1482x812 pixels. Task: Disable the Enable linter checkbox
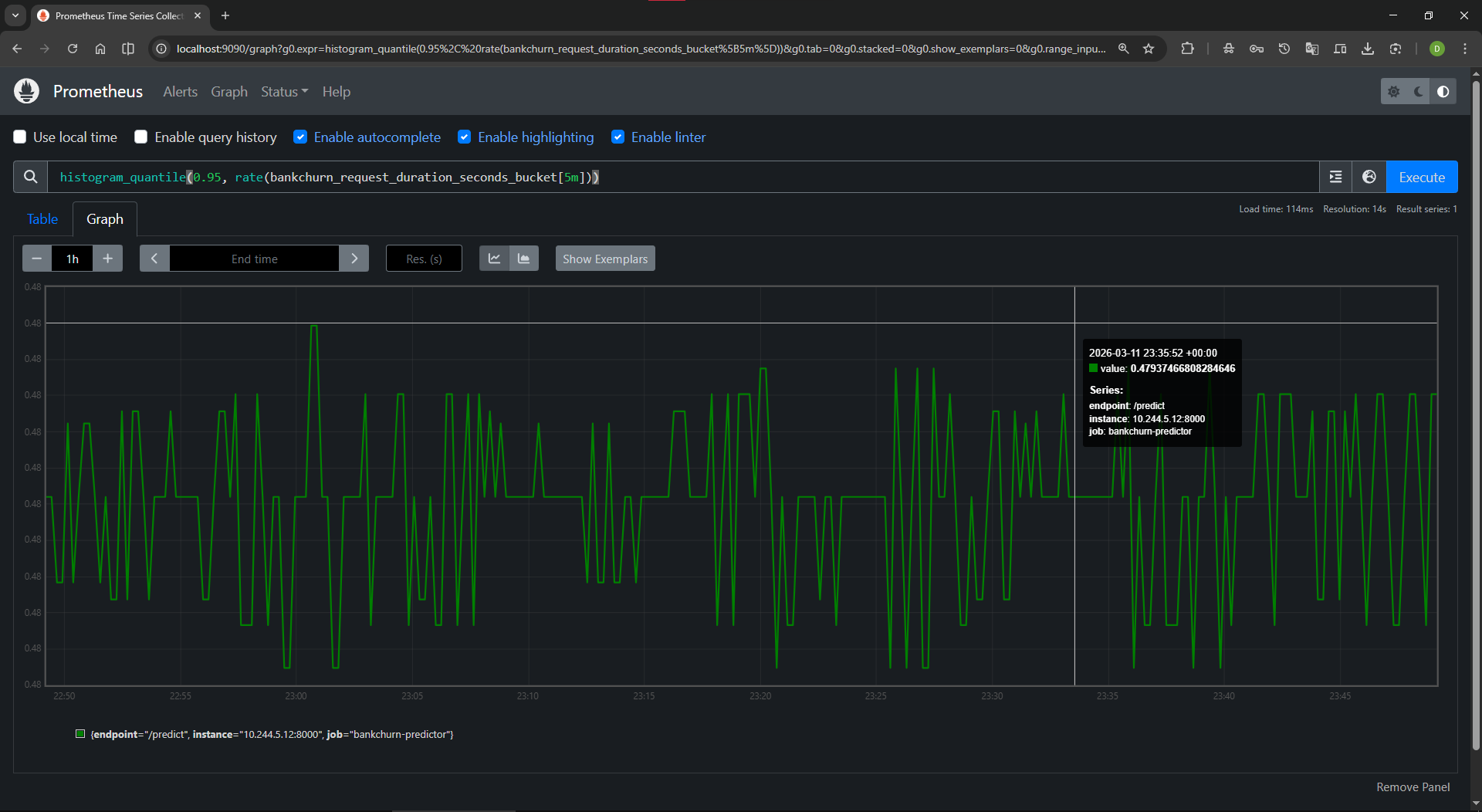[618, 137]
